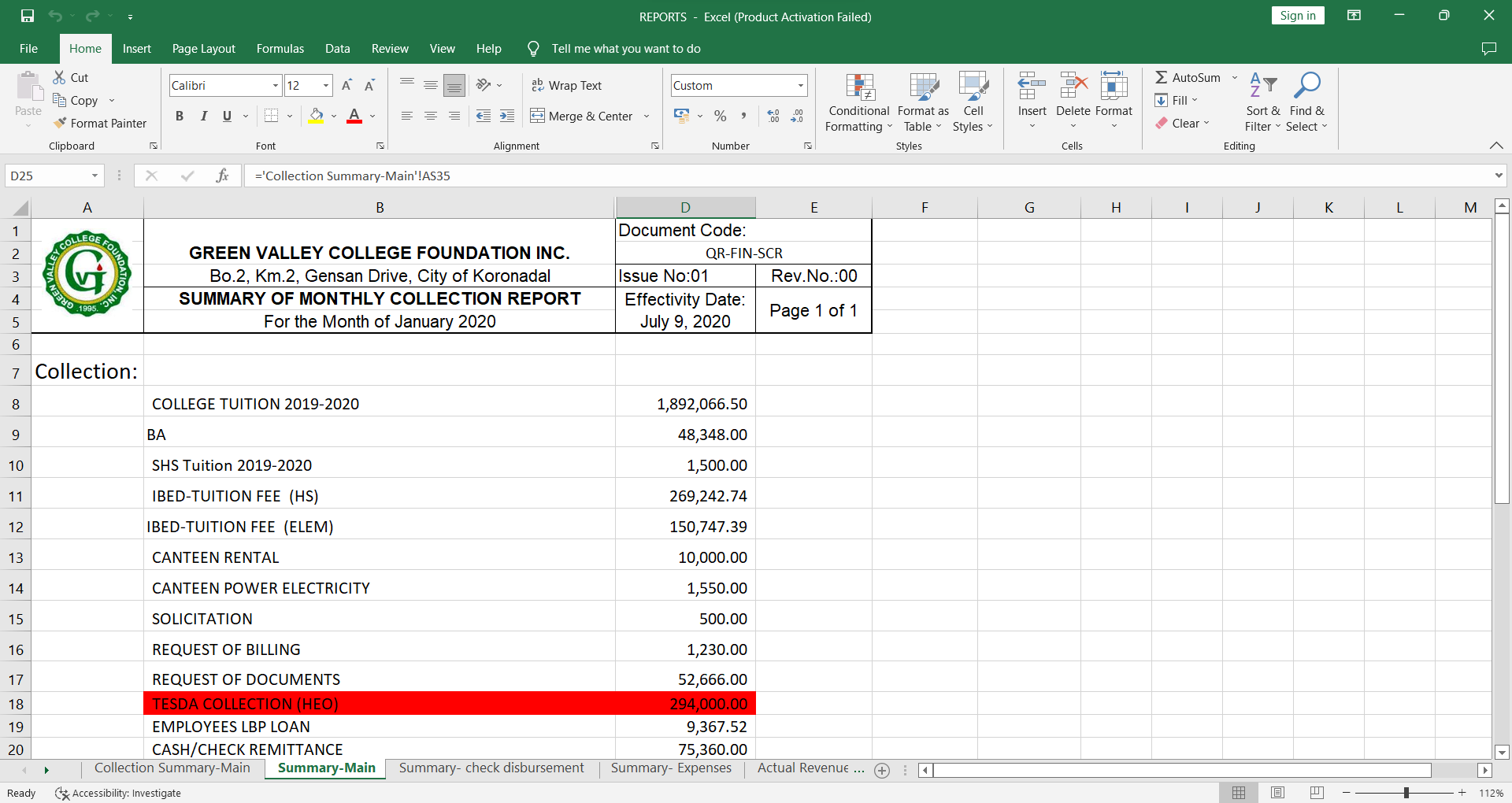Open the Custom number format dropdown
Image resolution: width=1512 pixels, height=803 pixels.
pos(801,85)
